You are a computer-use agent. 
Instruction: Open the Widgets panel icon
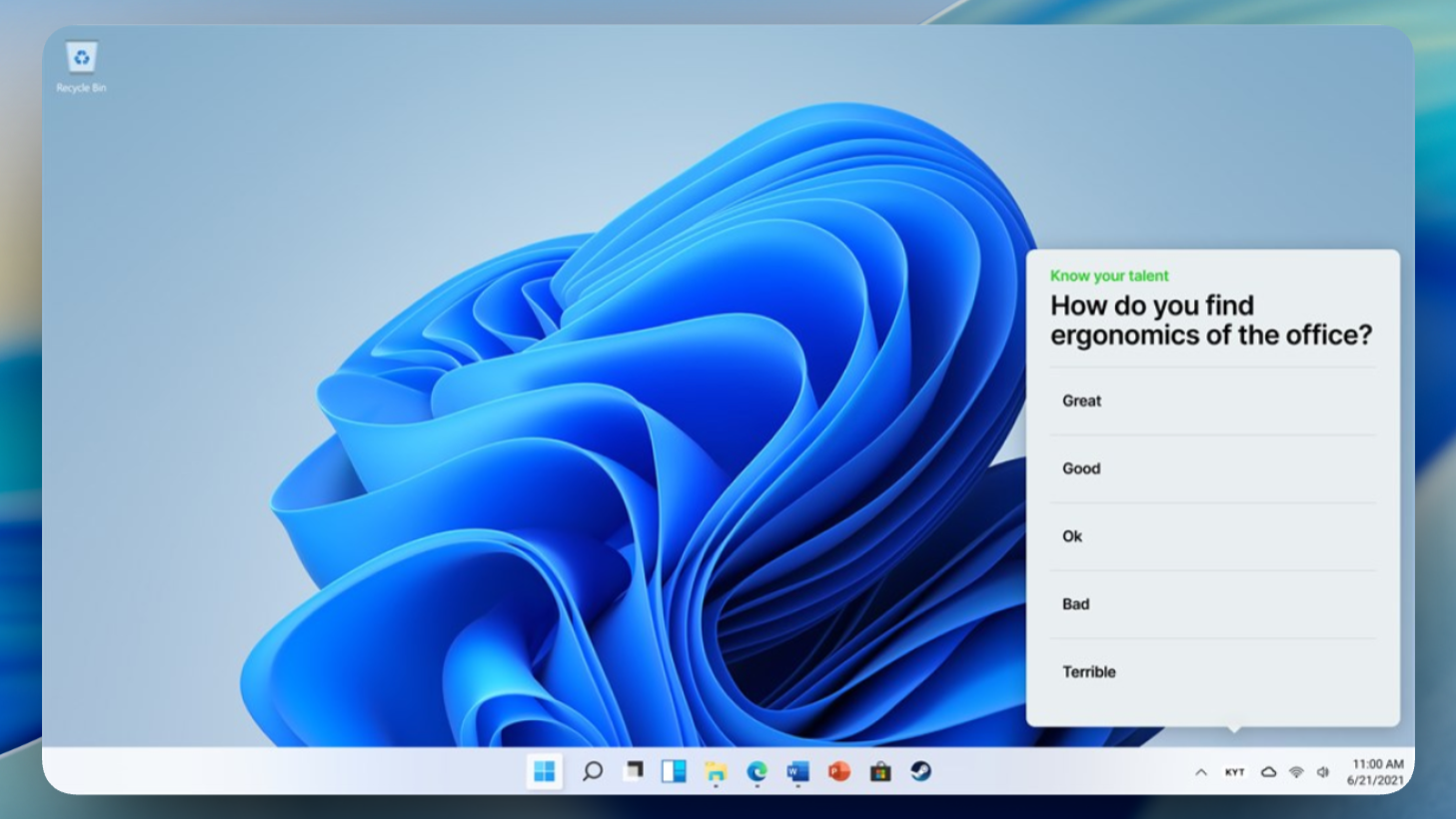tap(674, 771)
